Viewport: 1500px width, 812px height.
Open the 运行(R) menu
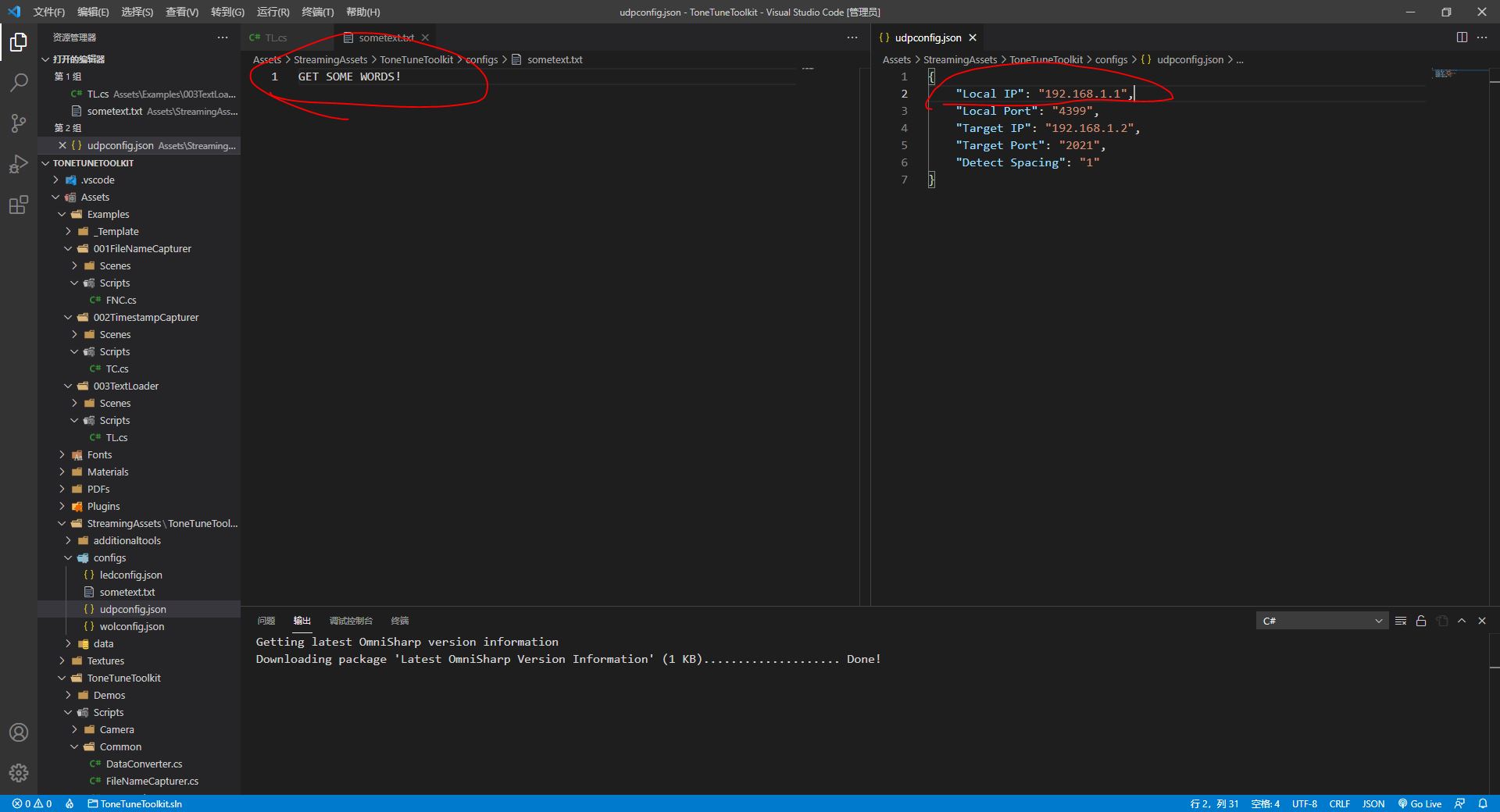pos(273,12)
